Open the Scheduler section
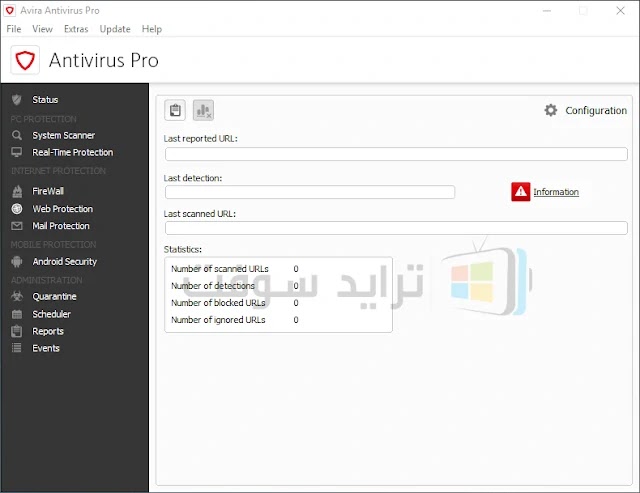 coord(51,314)
